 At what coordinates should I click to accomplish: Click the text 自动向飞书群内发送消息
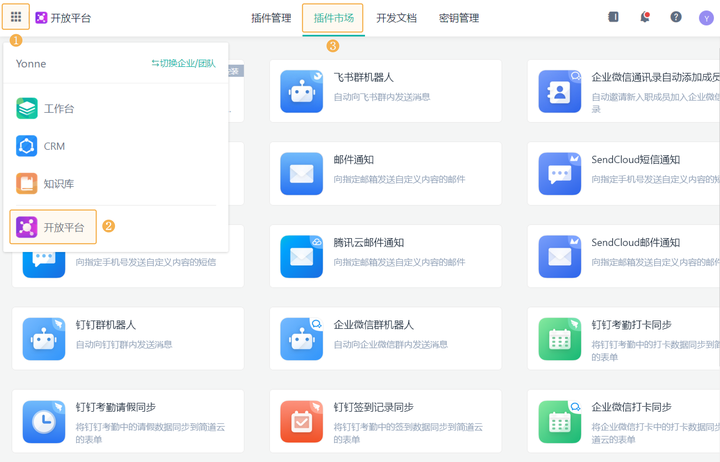(382, 97)
